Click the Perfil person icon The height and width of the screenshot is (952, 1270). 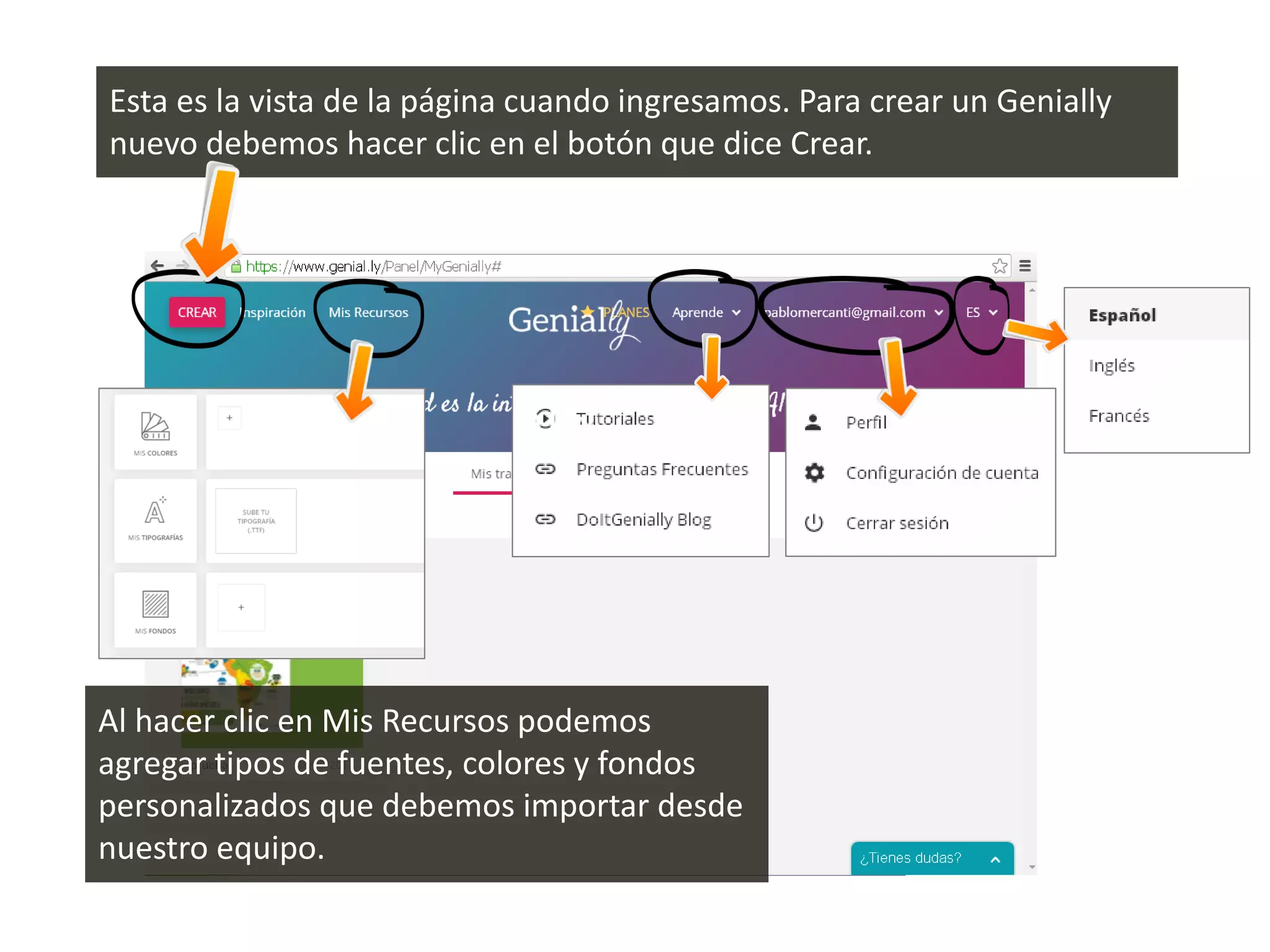pos(813,423)
